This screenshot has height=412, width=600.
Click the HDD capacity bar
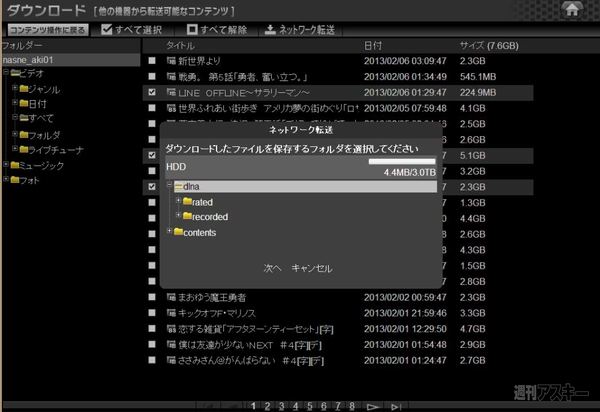pos(402,161)
